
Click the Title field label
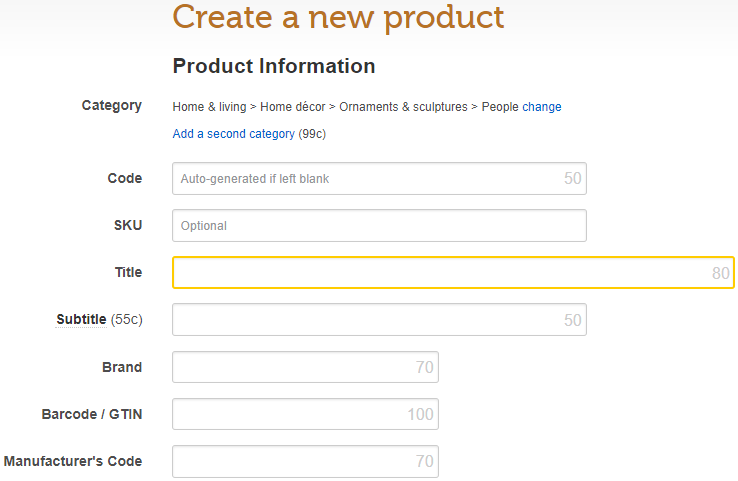128,272
